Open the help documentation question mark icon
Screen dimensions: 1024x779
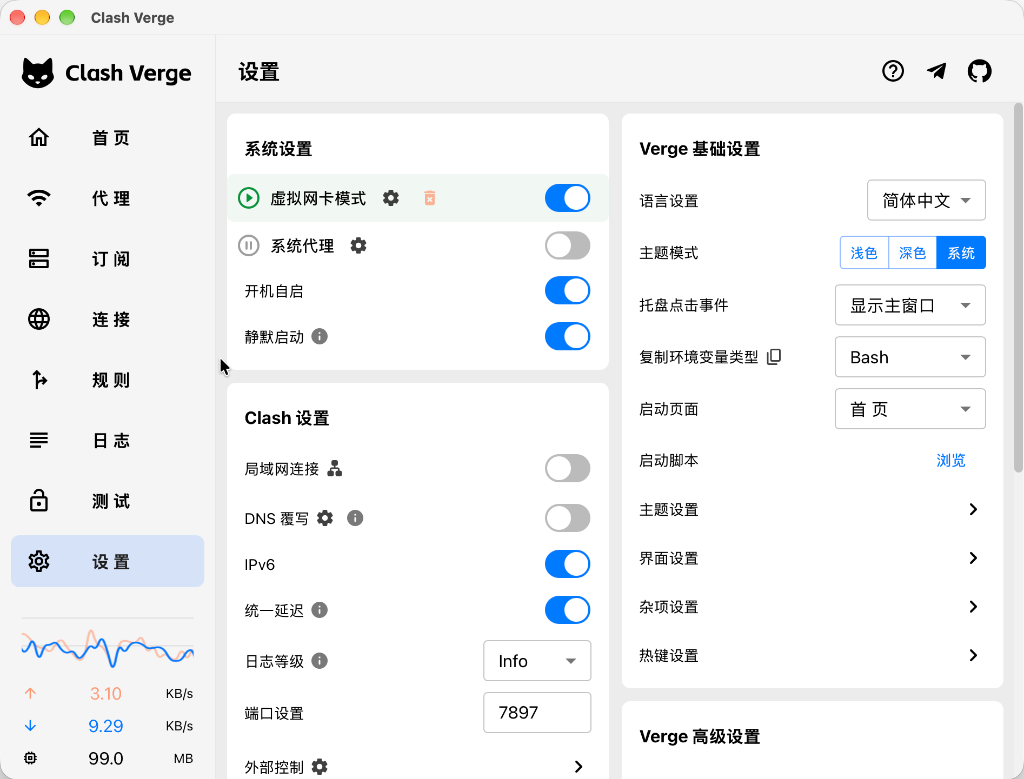[x=893, y=71]
